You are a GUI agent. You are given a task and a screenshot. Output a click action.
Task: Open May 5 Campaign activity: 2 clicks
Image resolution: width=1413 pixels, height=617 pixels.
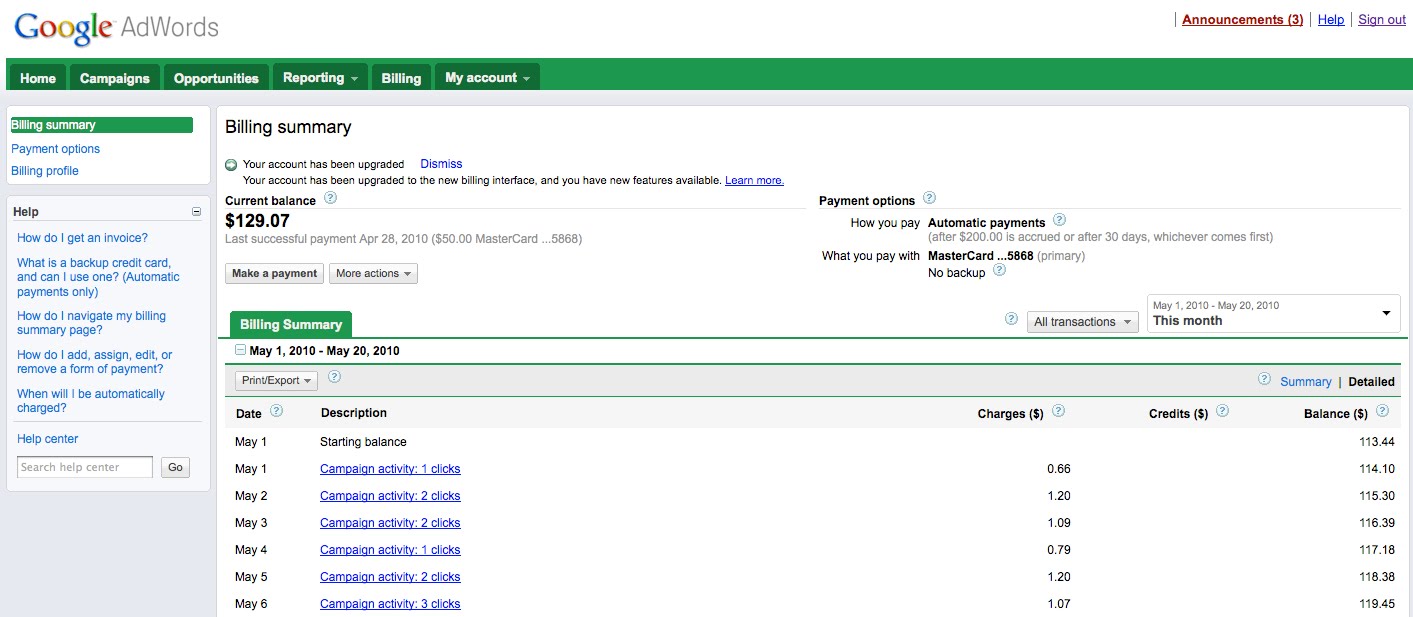pyautogui.click(x=390, y=577)
